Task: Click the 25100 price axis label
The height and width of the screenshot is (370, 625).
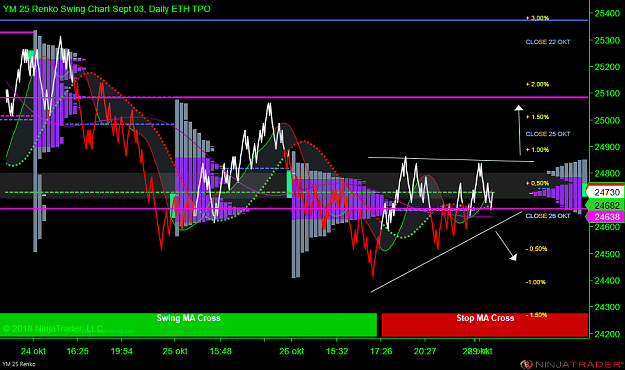Action: click(x=607, y=94)
